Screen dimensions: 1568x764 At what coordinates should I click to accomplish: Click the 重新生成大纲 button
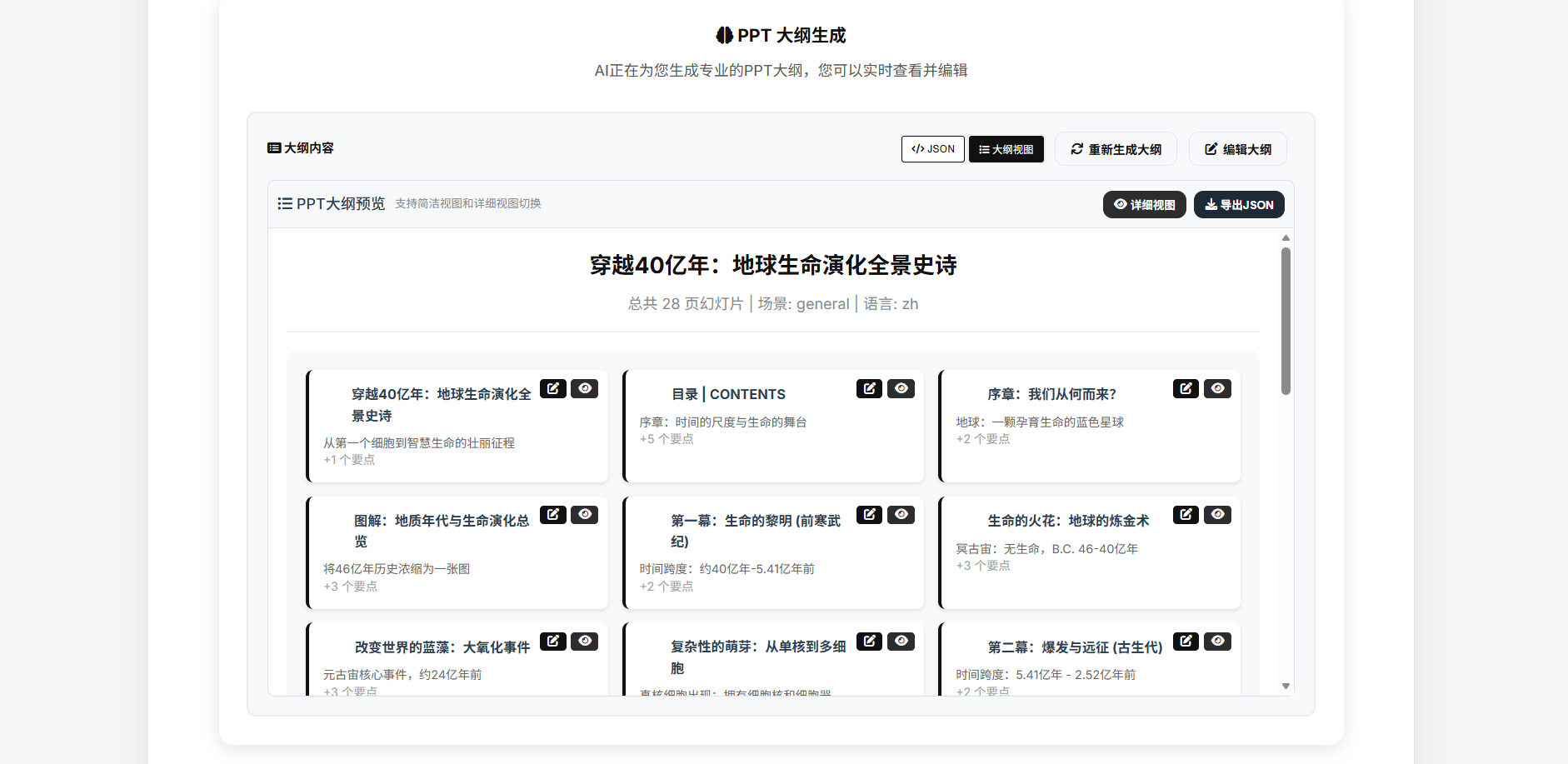coord(1116,148)
